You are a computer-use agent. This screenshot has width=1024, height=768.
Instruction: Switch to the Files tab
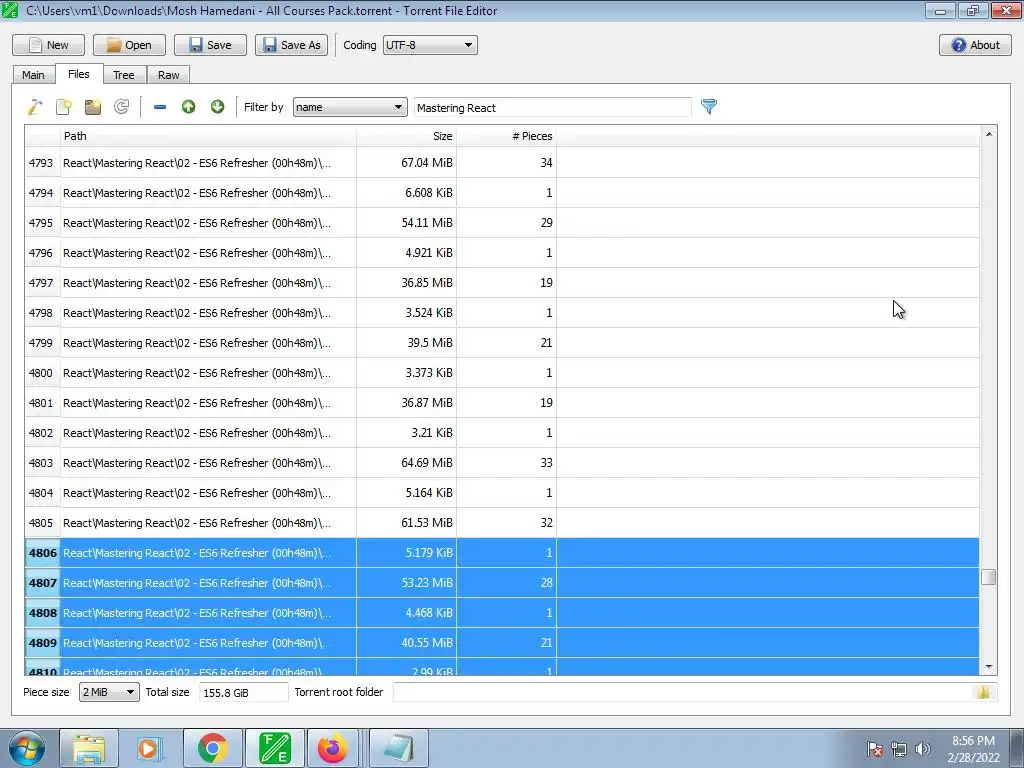click(78, 74)
